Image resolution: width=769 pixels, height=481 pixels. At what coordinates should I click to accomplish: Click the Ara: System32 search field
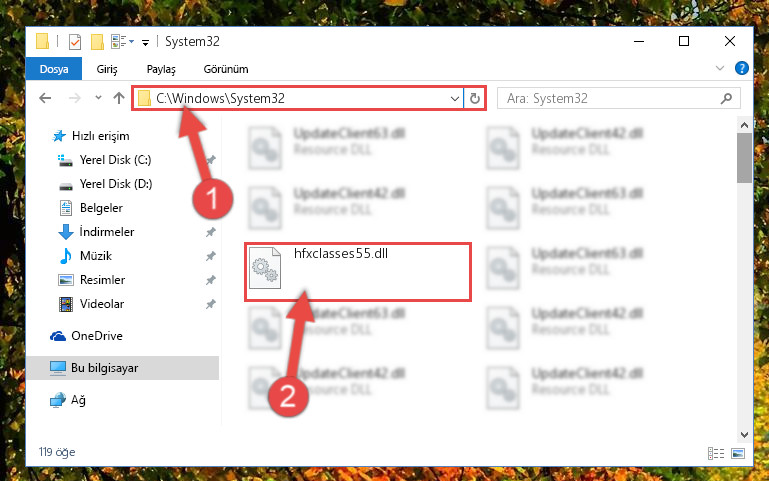tap(611, 99)
